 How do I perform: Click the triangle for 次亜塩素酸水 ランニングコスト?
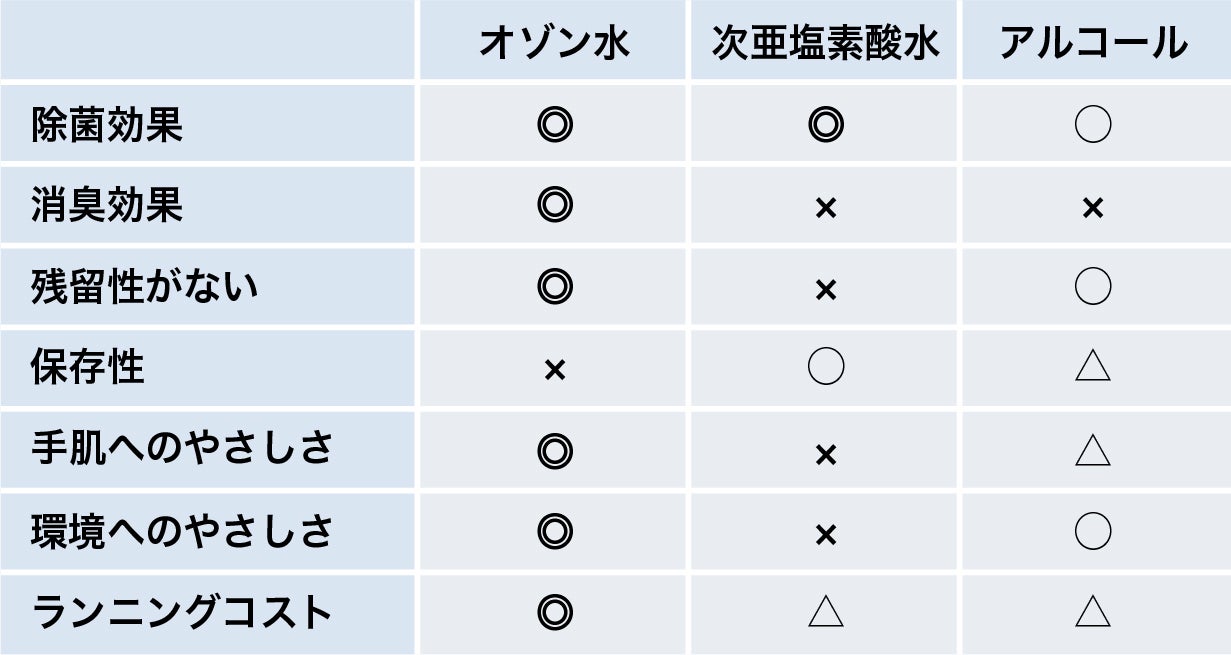coord(825,611)
